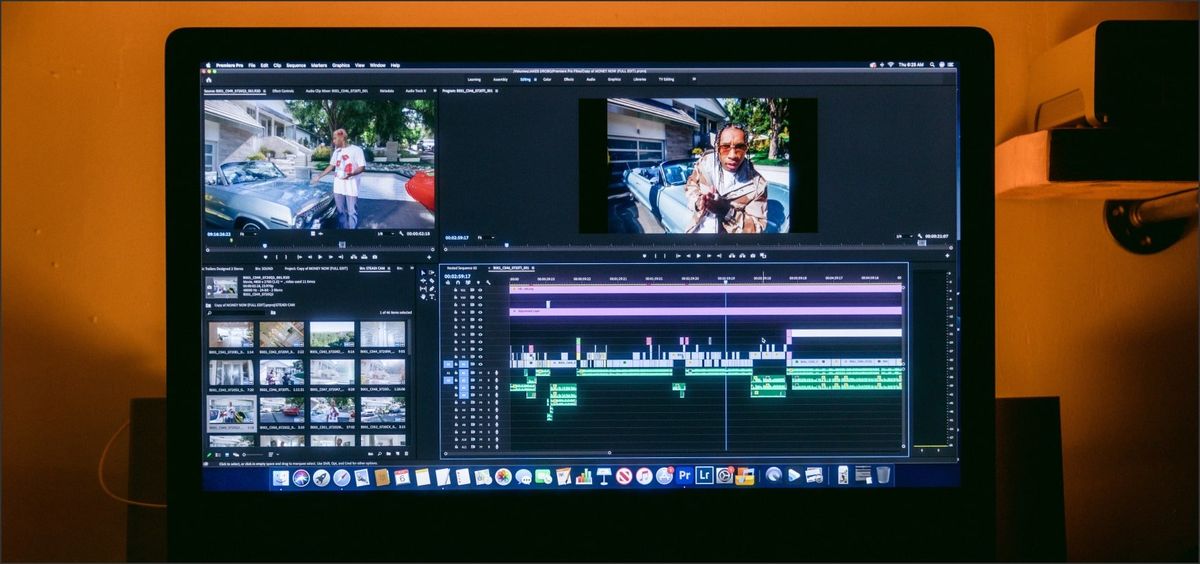Launch Lightroom from the Dock
Image resolution: width=1200 pixels, height=564 pixels.
click(704, 476)
